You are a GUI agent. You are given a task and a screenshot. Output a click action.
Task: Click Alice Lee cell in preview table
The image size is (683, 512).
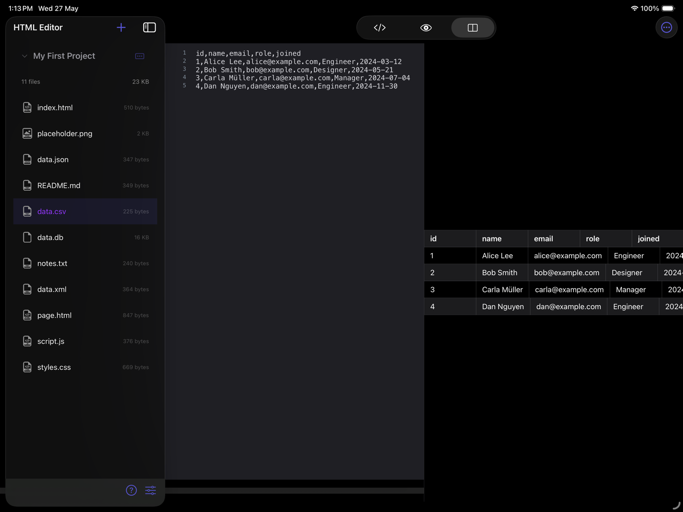coord(502,256)
